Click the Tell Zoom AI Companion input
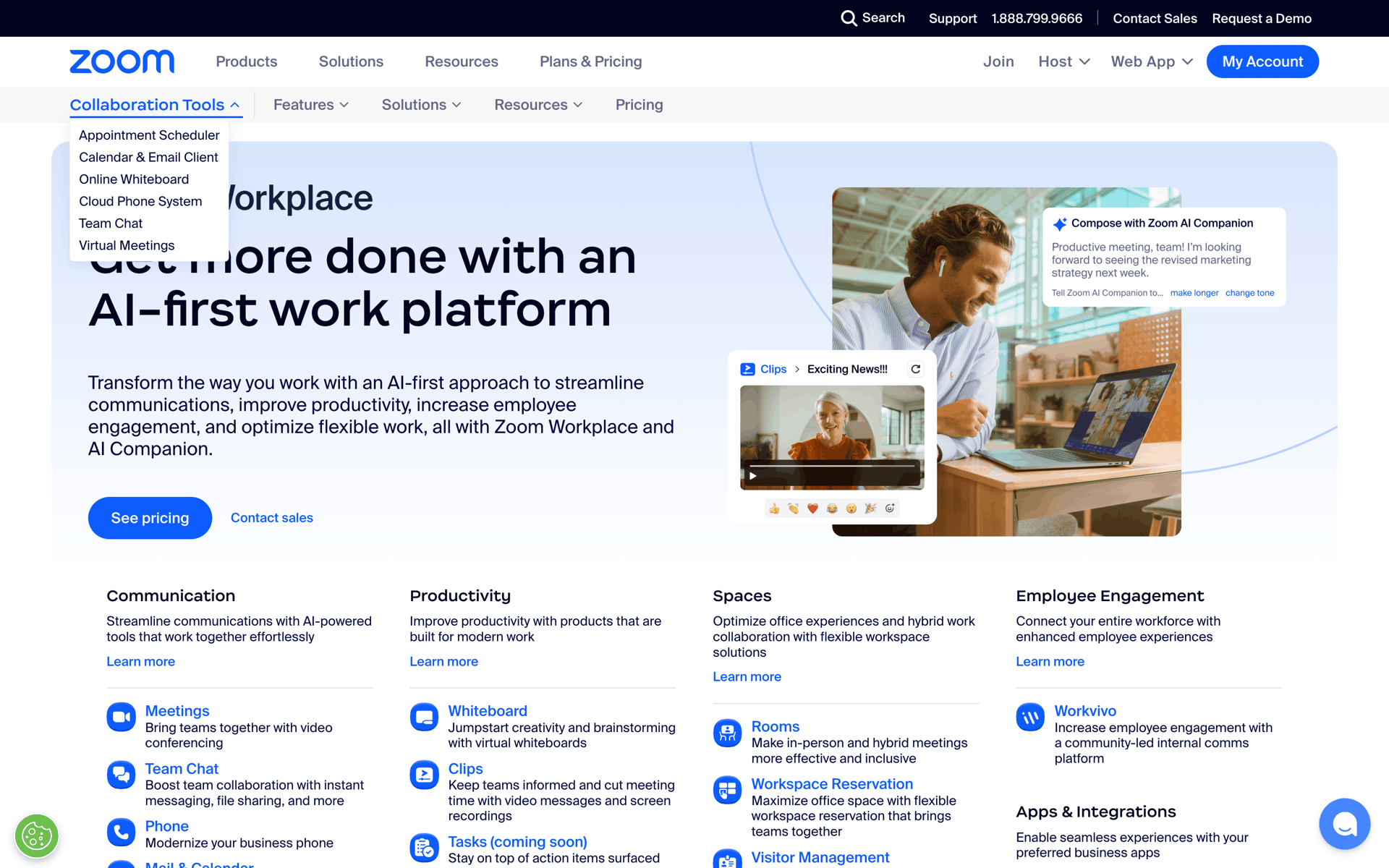Image resolution: width=1389 pixels, height=868 pixels. tap(1108, 293)
